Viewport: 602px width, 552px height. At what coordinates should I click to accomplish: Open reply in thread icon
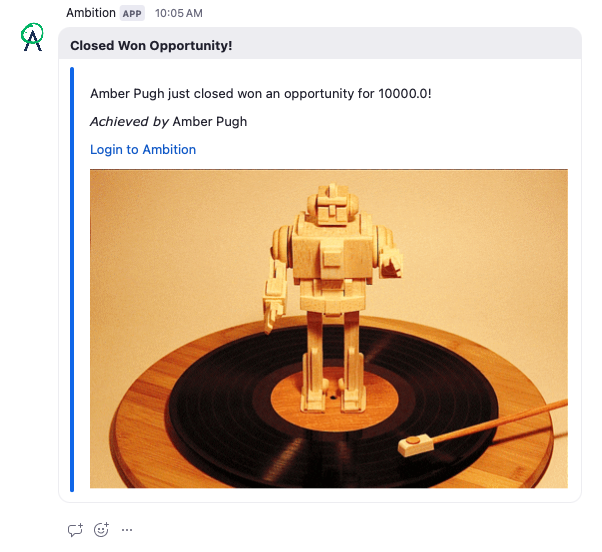click(75, 530)
